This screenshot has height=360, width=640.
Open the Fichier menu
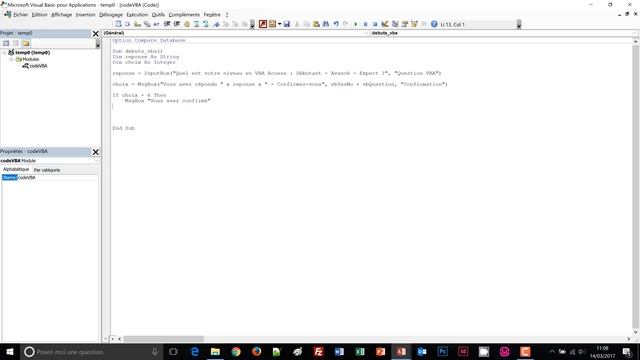[20, 15]
